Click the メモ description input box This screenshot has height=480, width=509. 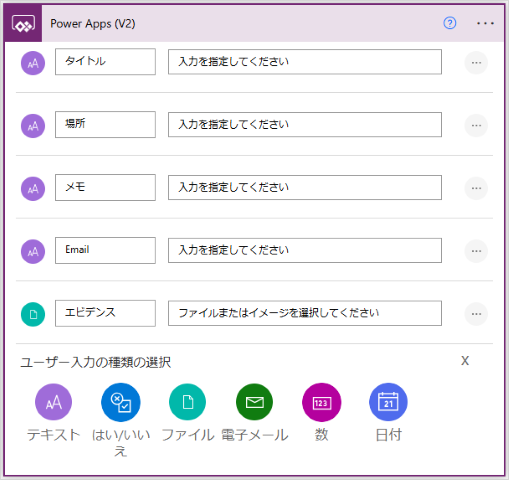tap(305, 187)
